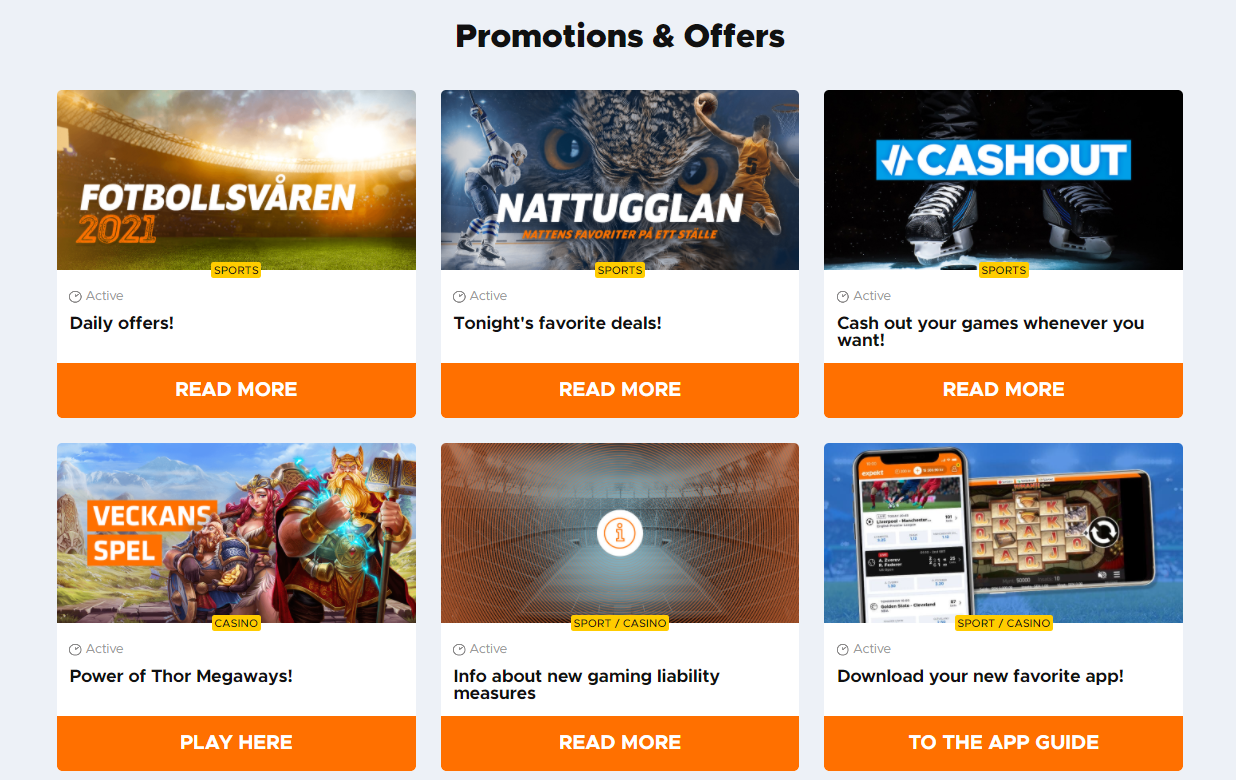1236x780 pixels.
Task: Open the Cashout banner image
Action: click(1003, 180)
